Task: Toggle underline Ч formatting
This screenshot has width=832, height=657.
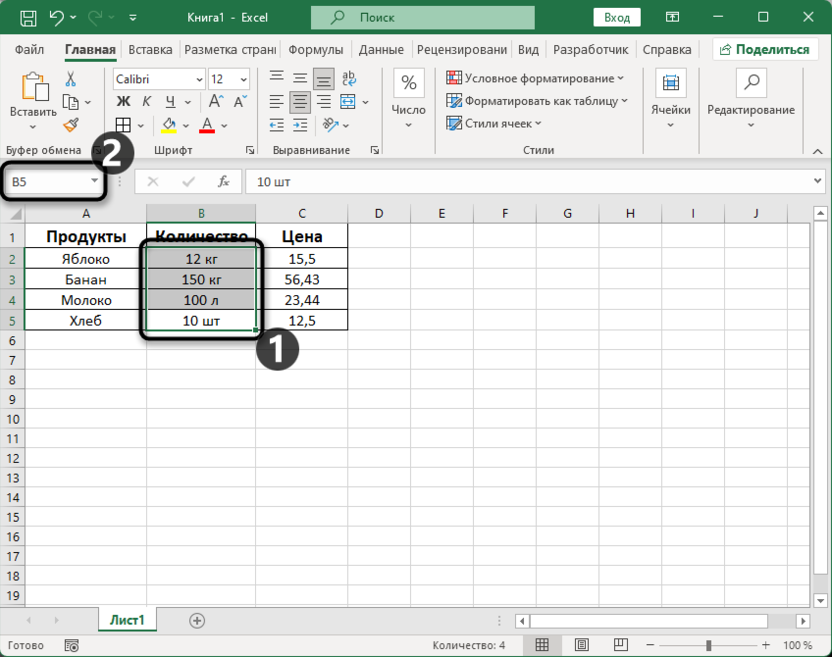Action: tap(170, 101)
